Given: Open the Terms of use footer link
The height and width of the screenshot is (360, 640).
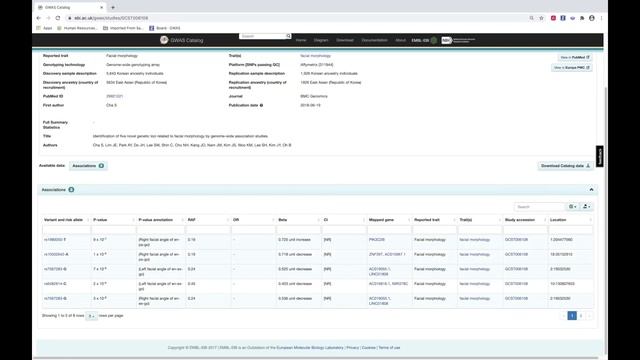Looking at the screenshot, I should coord(389,348).
